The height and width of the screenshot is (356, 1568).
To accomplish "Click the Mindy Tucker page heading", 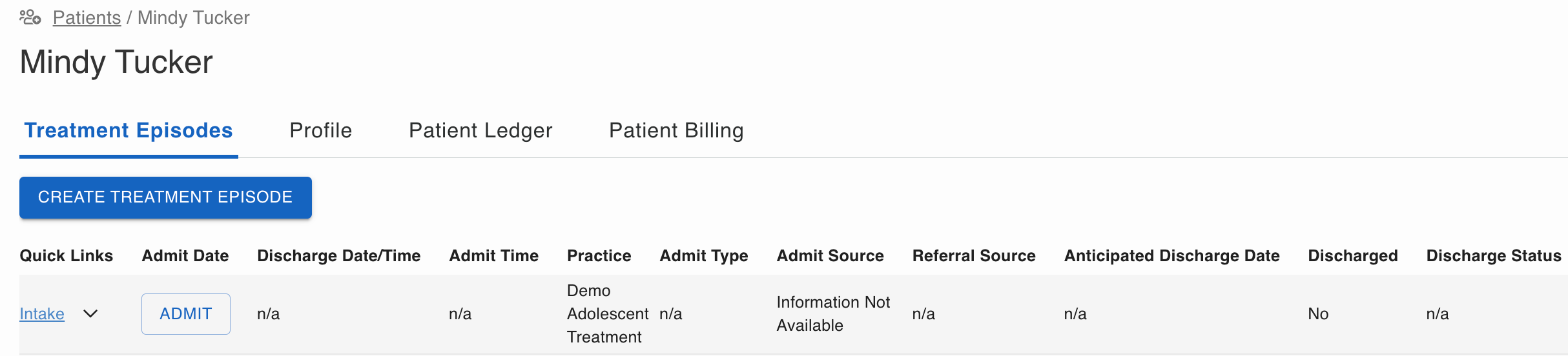I will point(116,63).
